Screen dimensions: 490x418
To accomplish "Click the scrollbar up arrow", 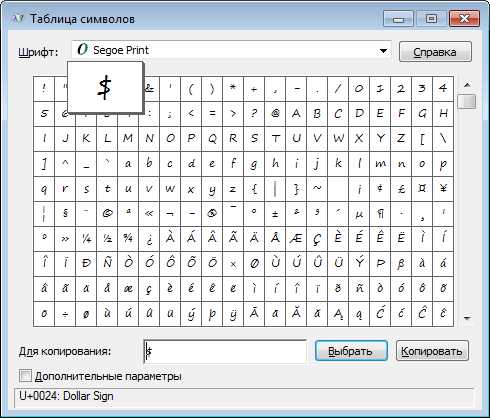I will pyautogui.click(x=467, y=85).
